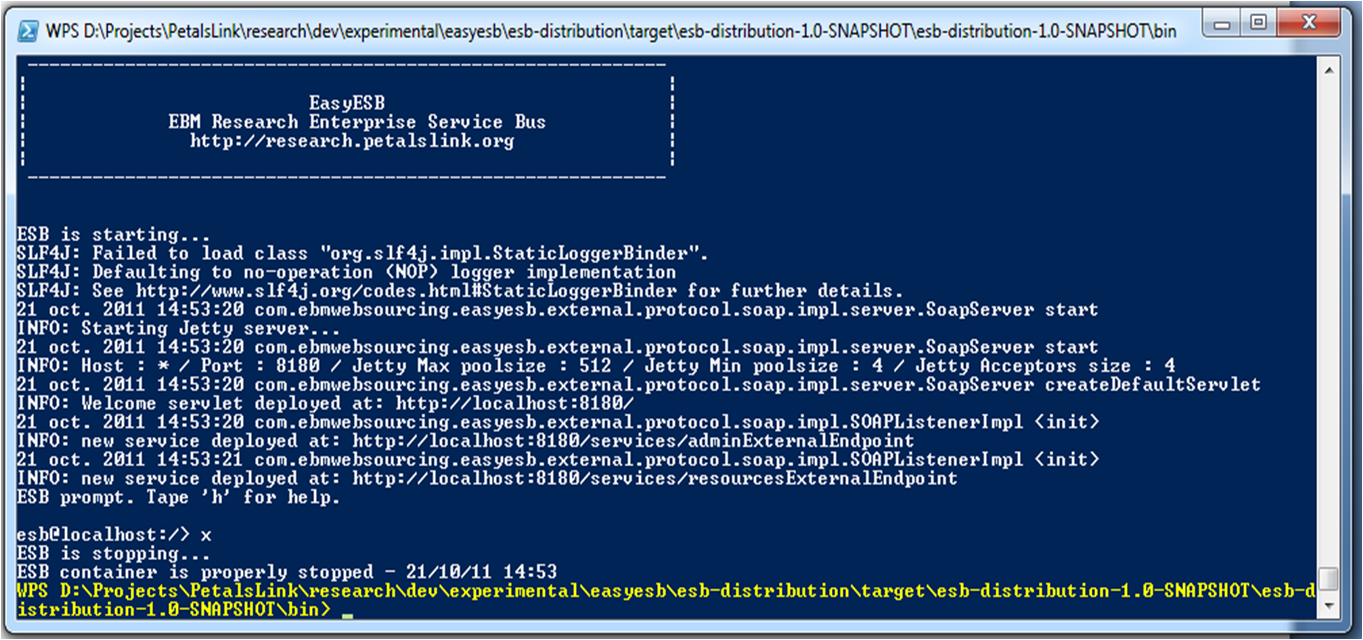This screenshot has height=640, width=1363.
Task: Click the http://research.petalslink.org banner URL
Action: pos(352,141)
